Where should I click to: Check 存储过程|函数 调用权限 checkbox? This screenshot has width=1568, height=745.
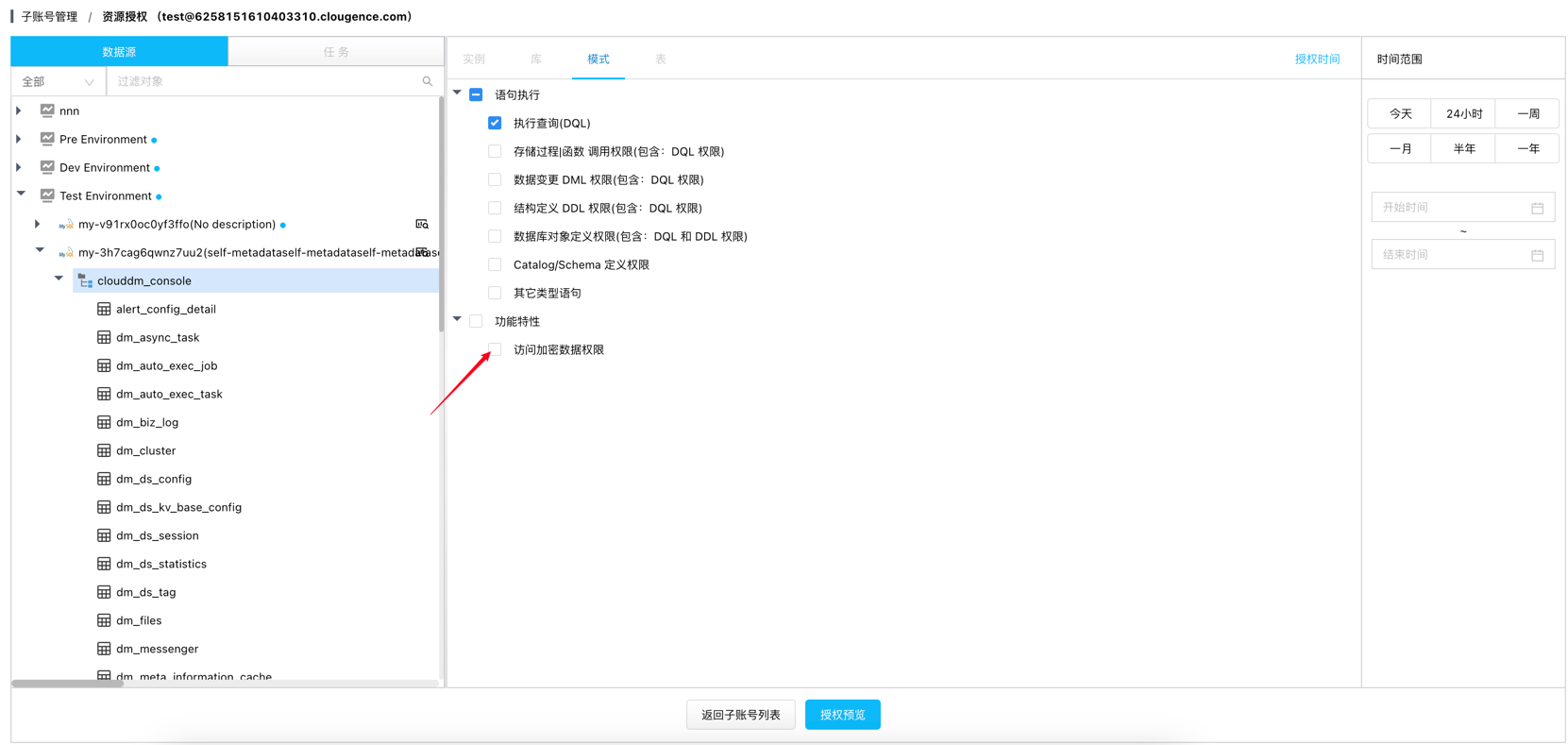495,151
